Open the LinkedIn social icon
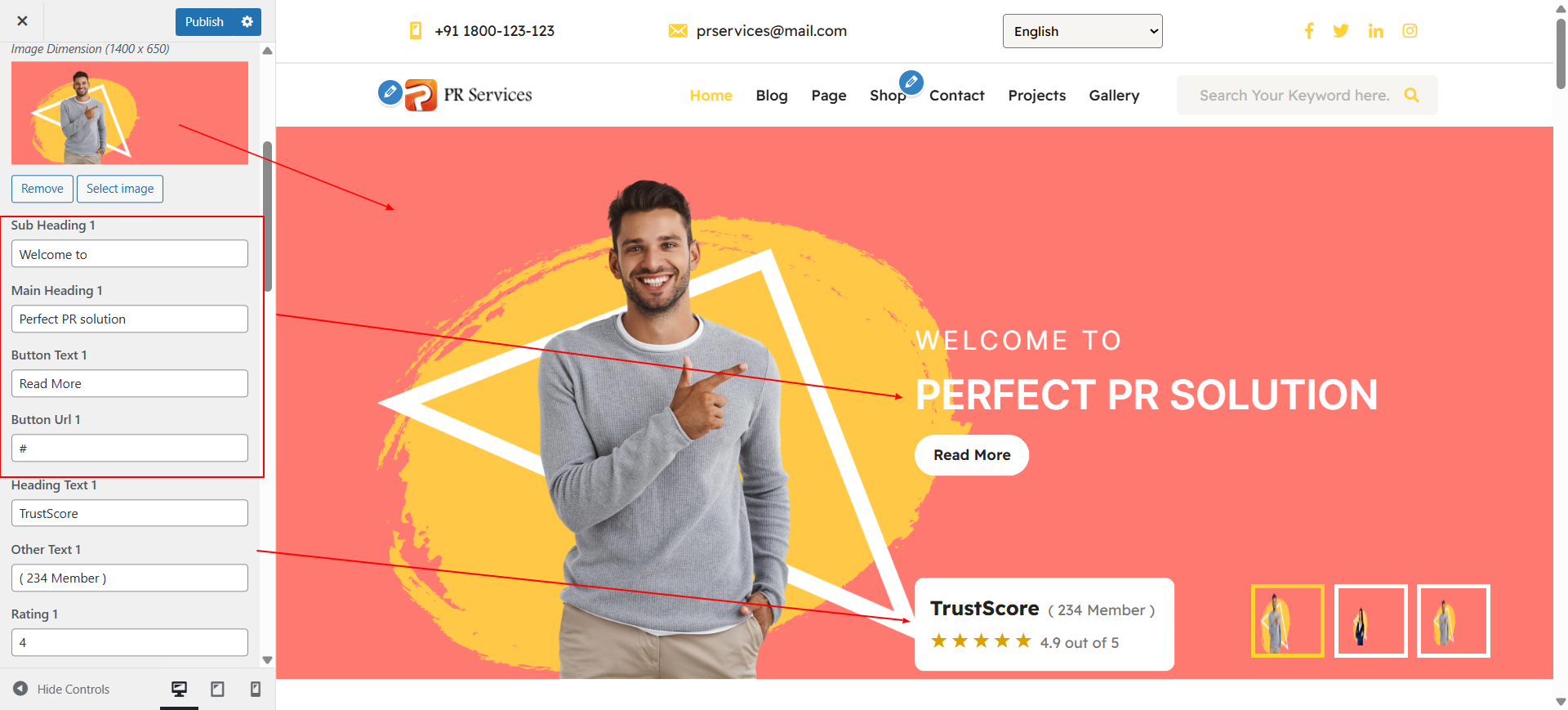Image resolution: width=1568 pixels, height=710 pixels. (1376, 31)
